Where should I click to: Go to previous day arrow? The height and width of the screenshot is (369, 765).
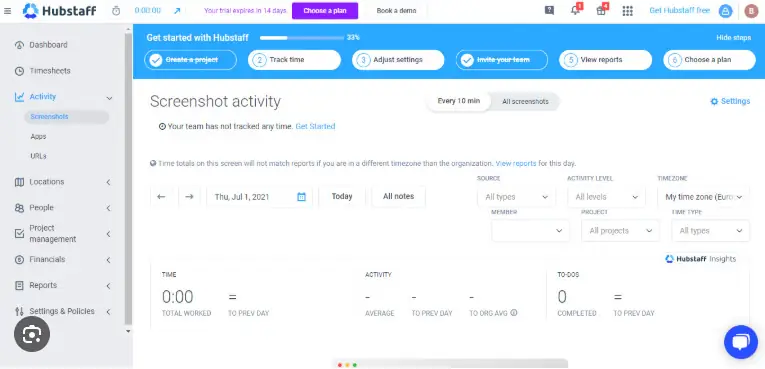coord(161,197)
